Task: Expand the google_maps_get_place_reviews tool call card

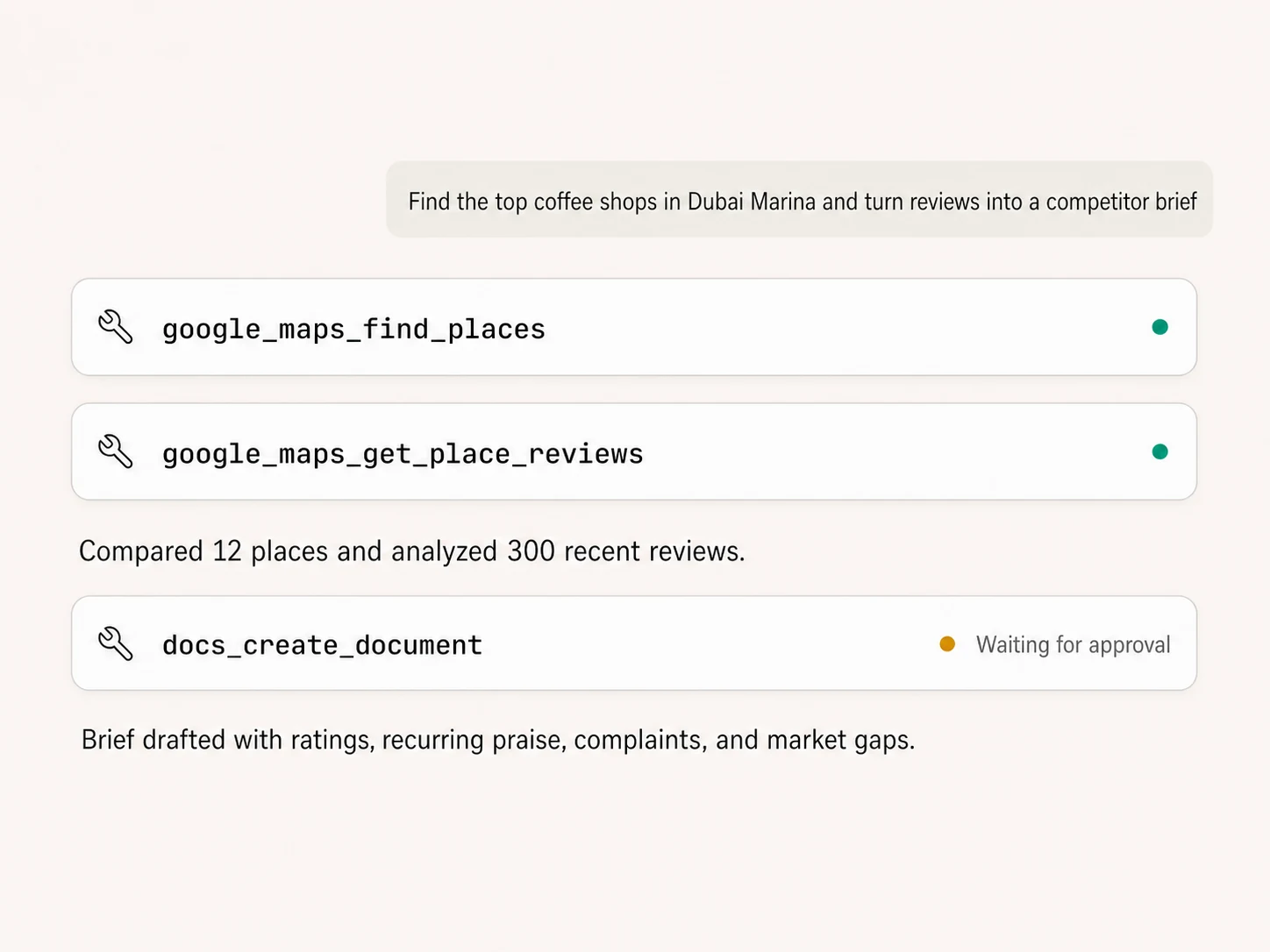Action: 634,451
